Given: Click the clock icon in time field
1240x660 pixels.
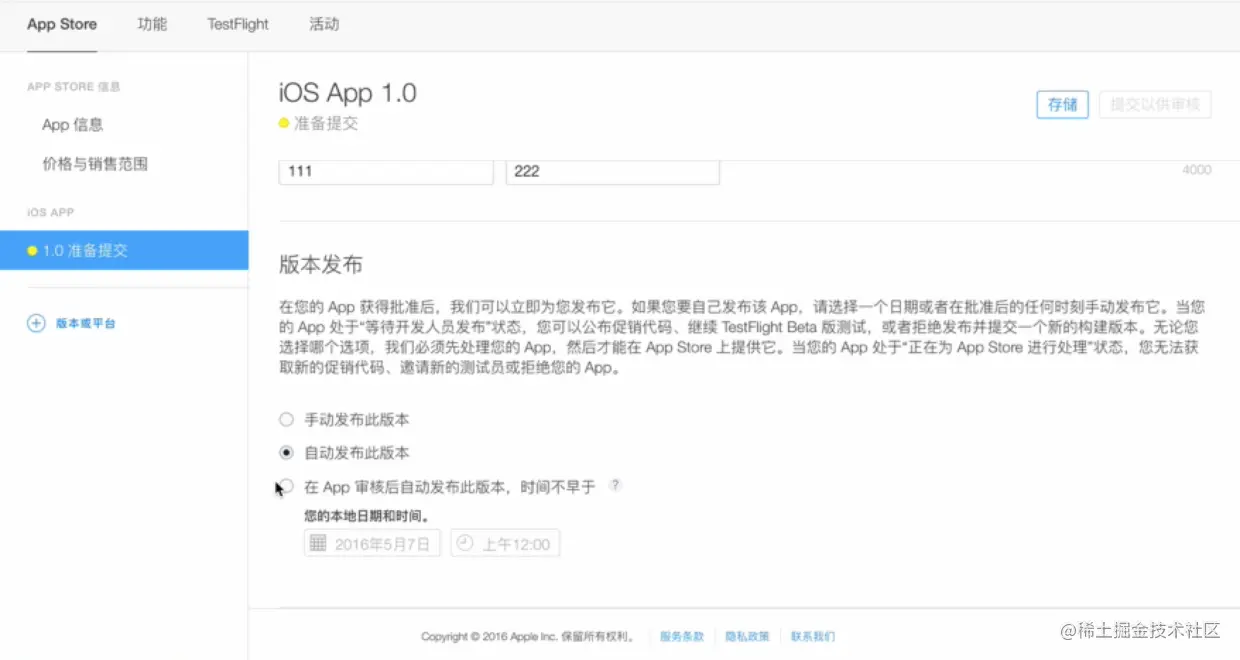Looking at the screenshot, I should pos(465,543).
